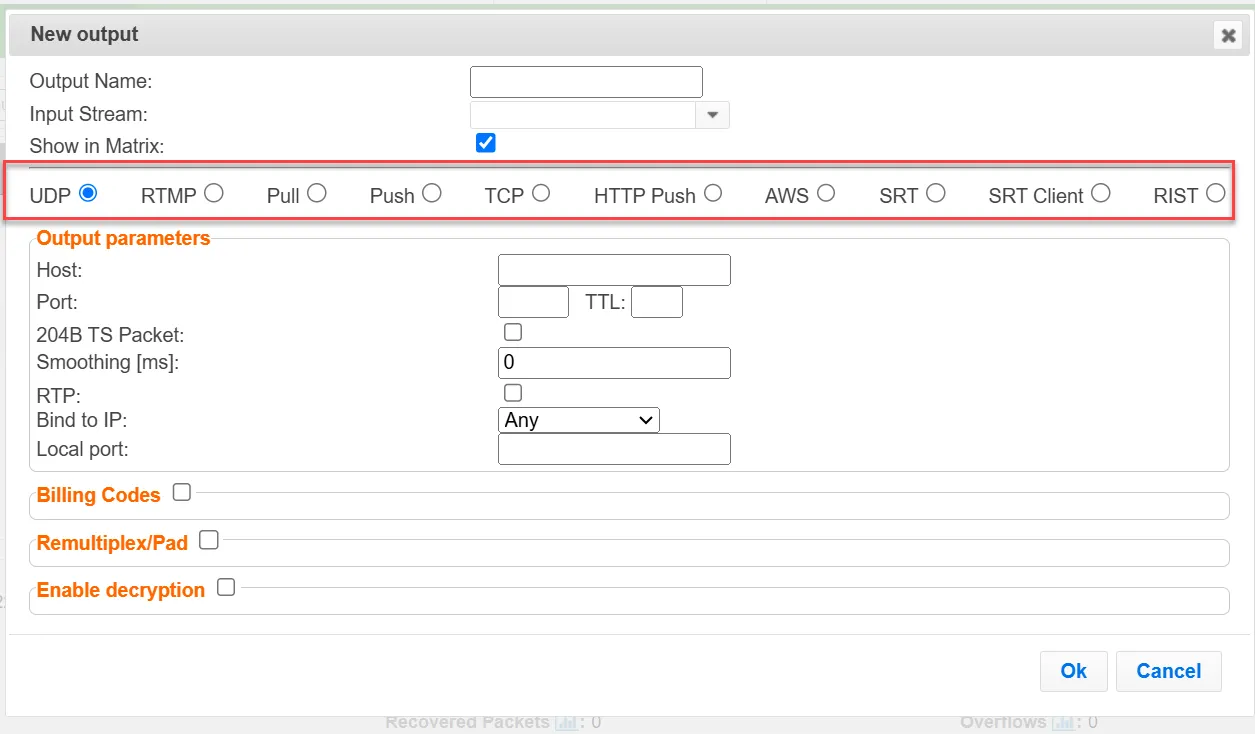Select the RTMP radio button
This screenshot has width=1255, height=734.
tap(214, 193)
